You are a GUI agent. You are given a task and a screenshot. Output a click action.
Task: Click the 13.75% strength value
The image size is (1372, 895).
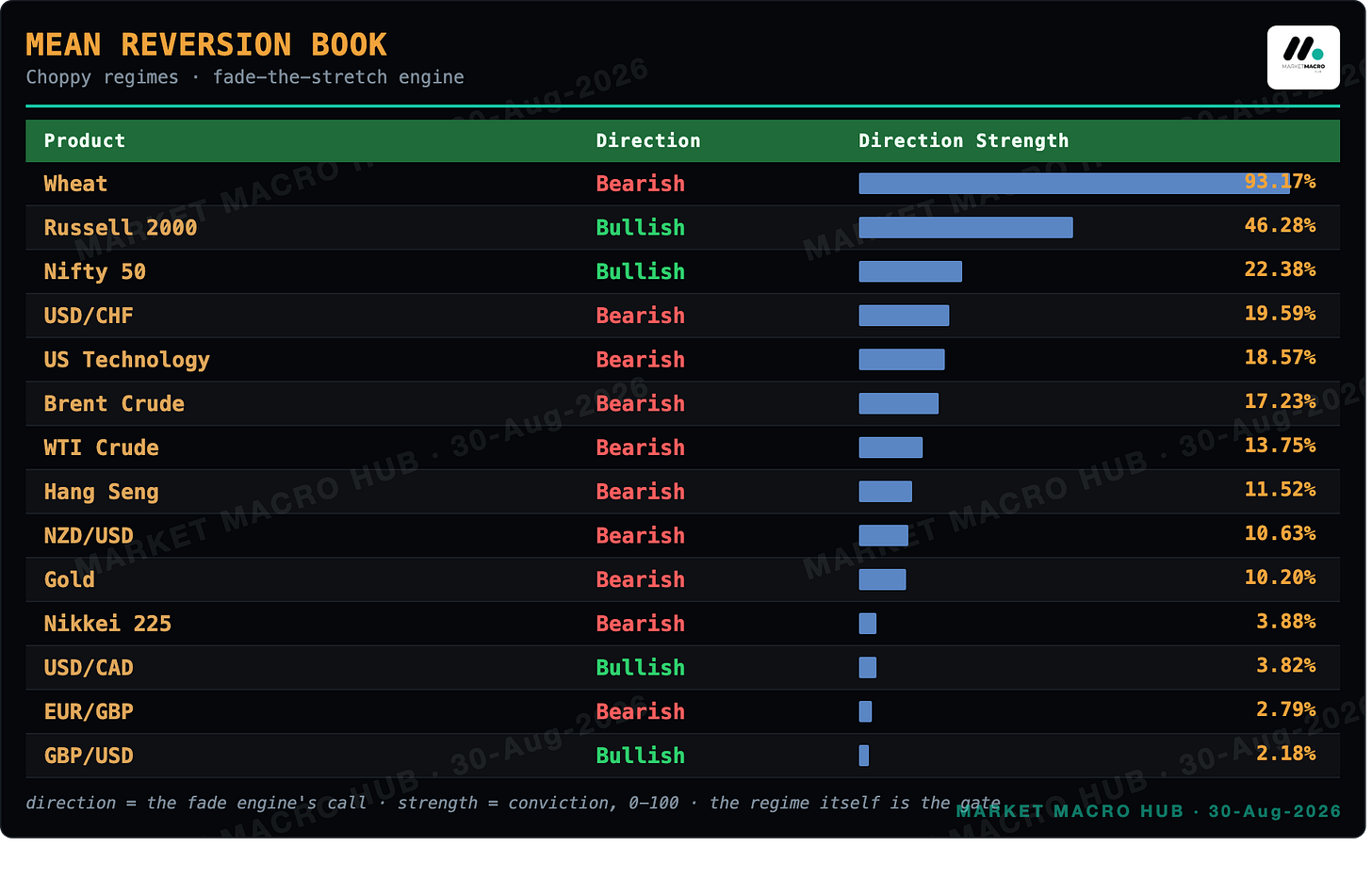tap(1280, 446)
